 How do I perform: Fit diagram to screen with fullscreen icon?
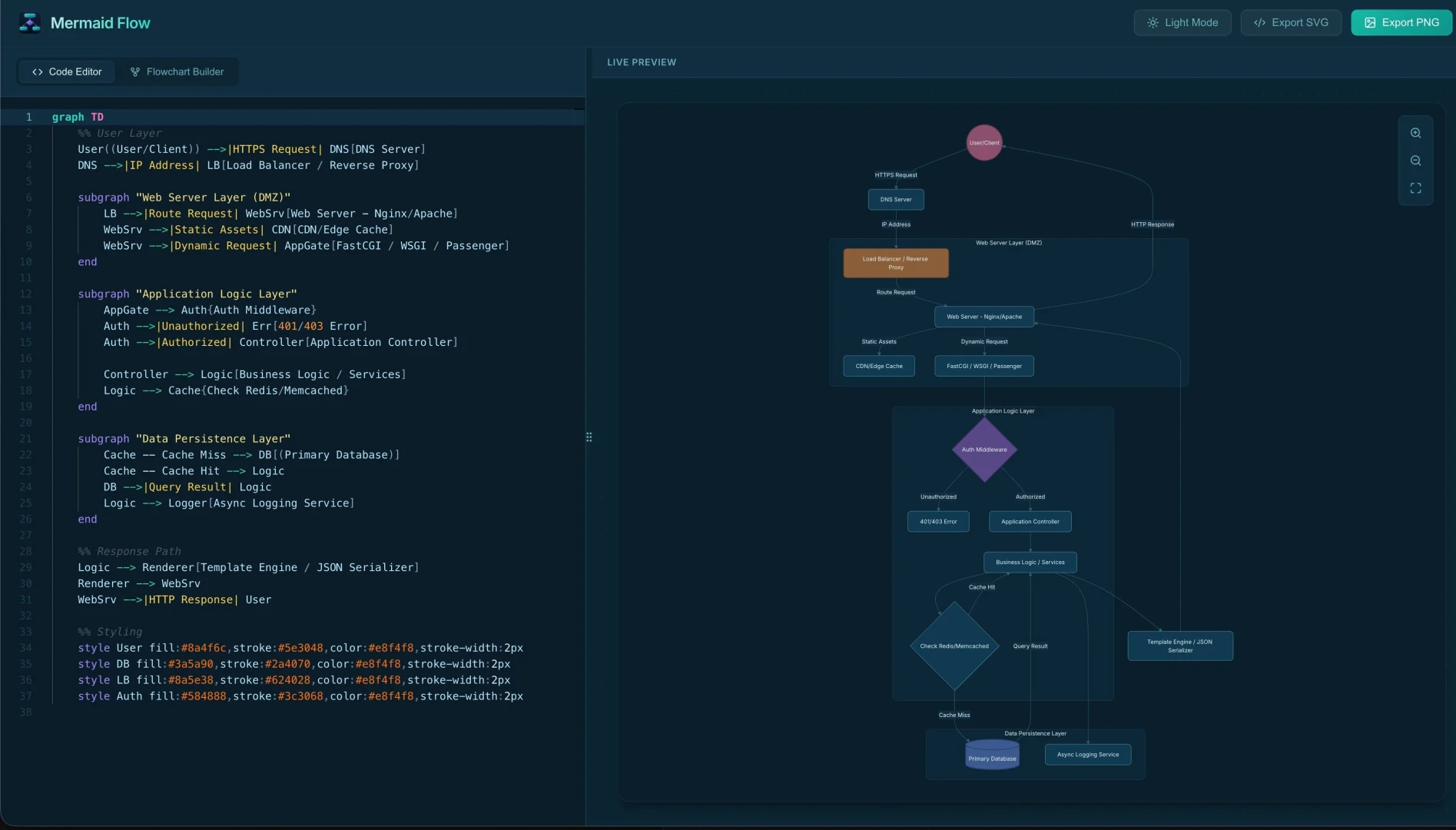[1415, 188]
